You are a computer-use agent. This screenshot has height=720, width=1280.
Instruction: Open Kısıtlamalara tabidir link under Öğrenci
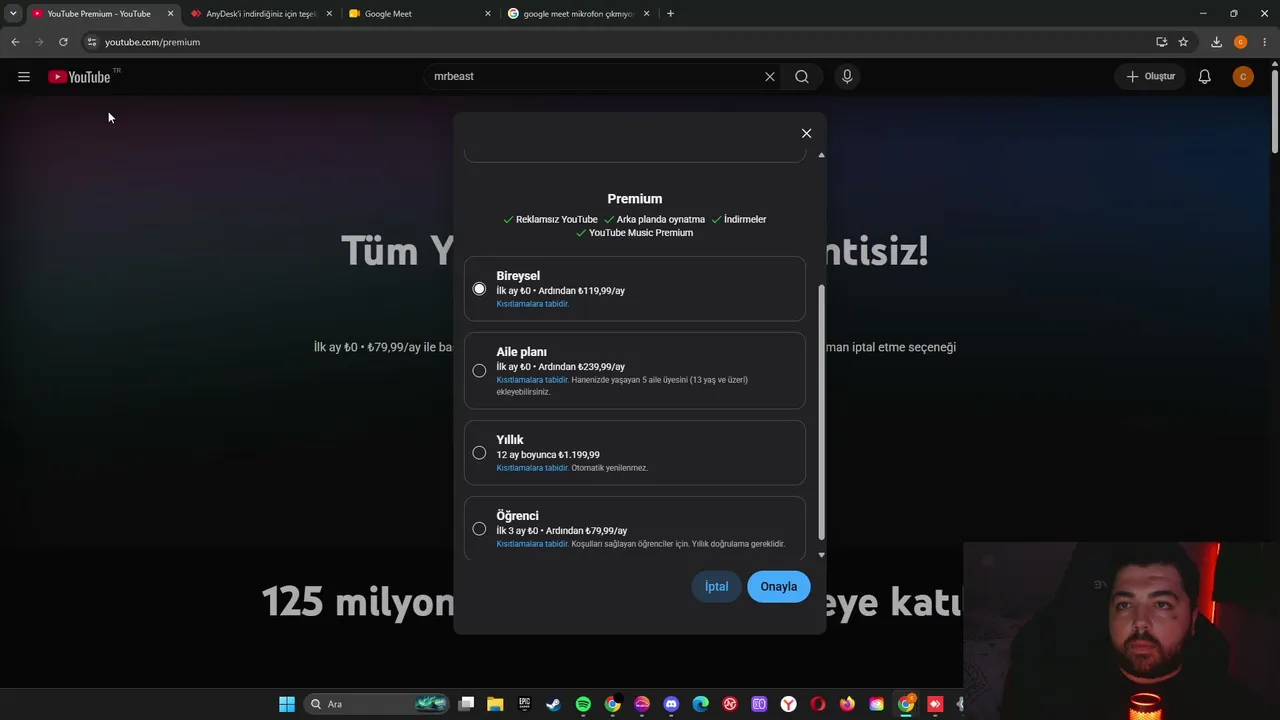[532, 544]
